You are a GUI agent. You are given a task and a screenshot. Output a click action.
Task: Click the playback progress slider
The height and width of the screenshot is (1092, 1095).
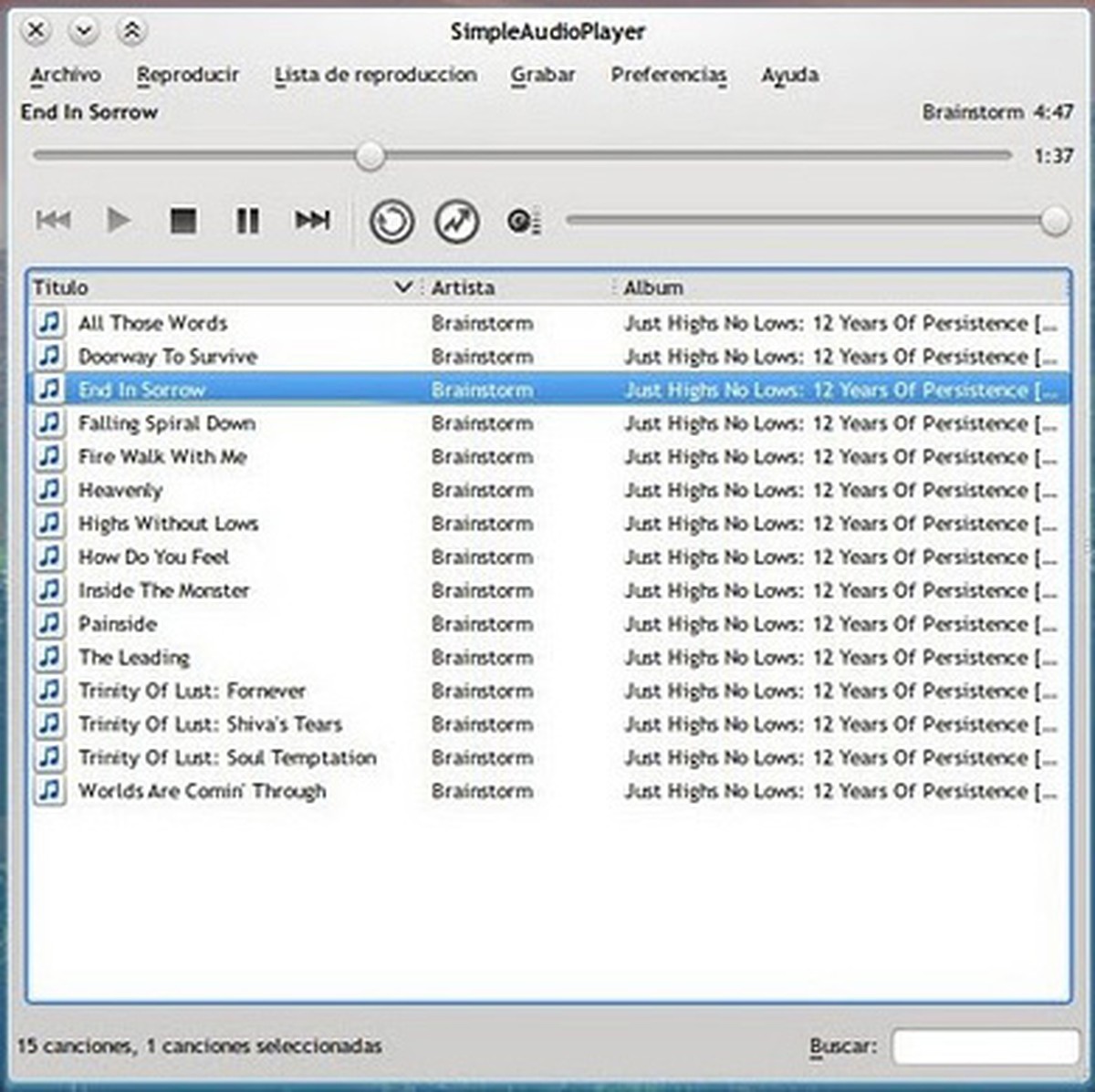pyautogui.click(x=370, y=156)
